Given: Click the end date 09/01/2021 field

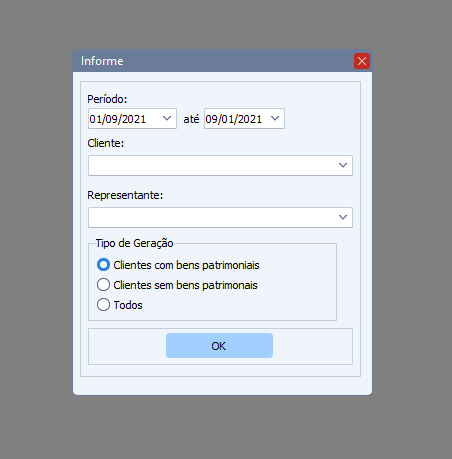Looking at the screenshot, I should [236, 118].
